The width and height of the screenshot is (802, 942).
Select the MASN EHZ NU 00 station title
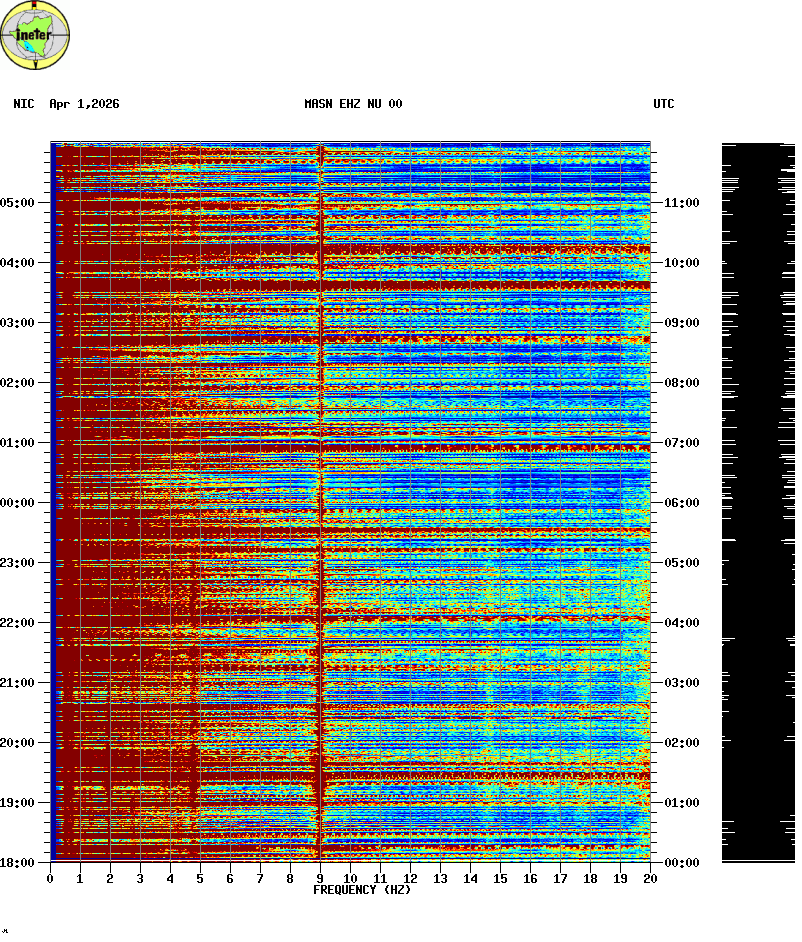tap(353, 104)
